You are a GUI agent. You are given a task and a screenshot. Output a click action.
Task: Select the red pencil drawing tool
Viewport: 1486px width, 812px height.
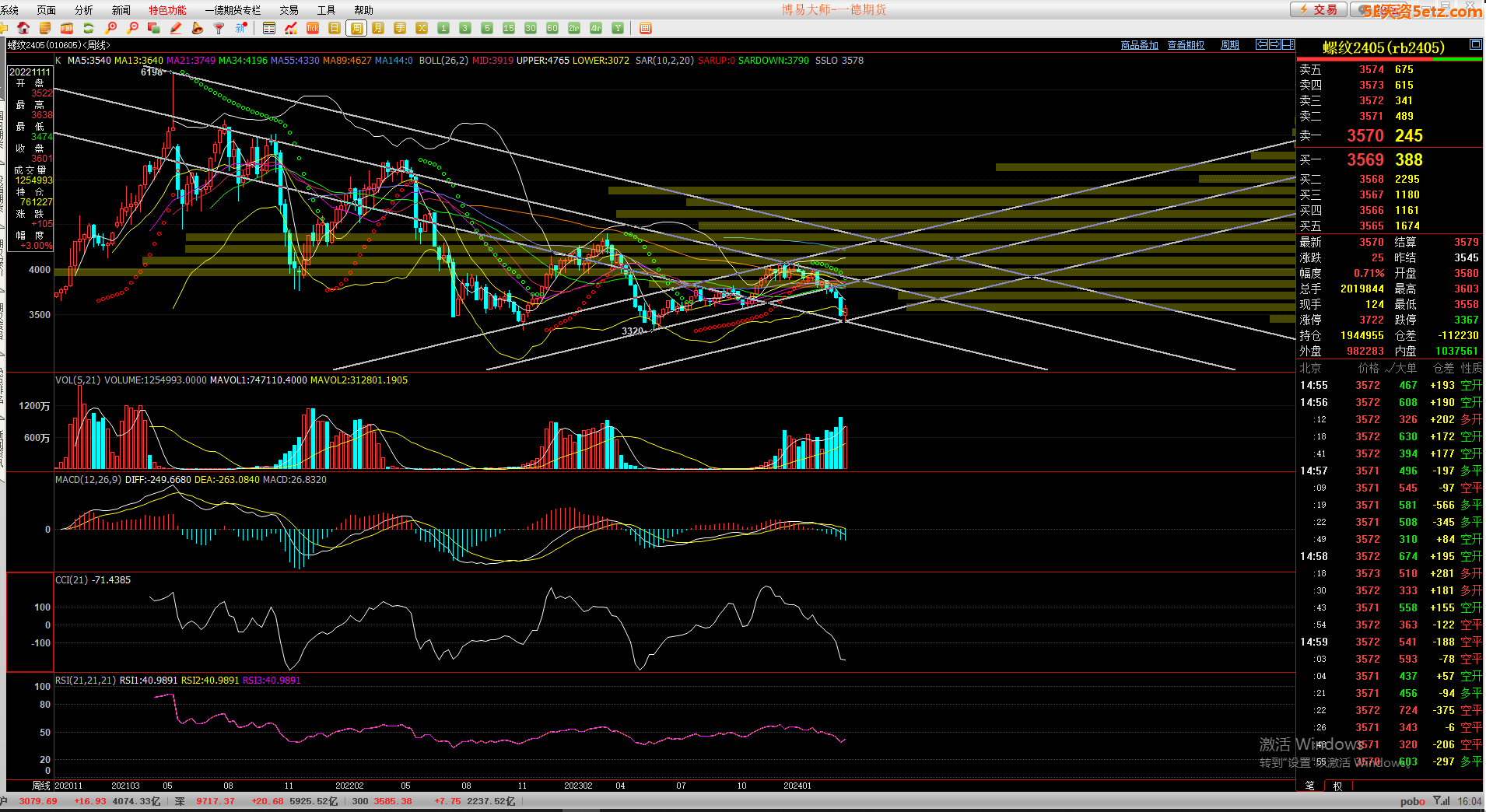pos(176,28)
